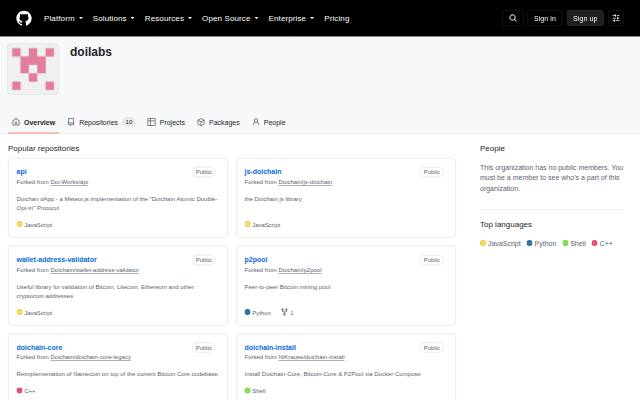Screen dimensions: 640x400
Task: Open the p2pool repository
Action: [256, 260]
